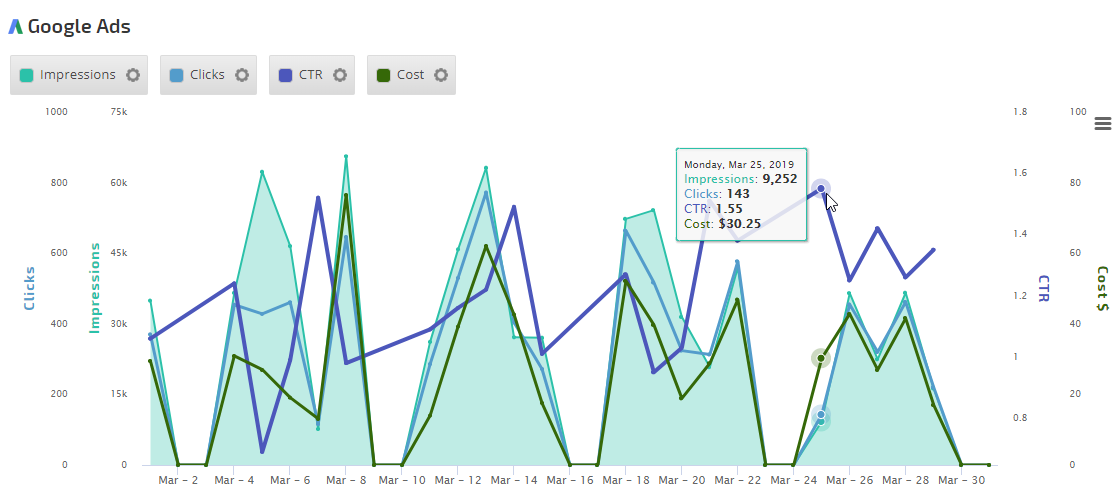Click the light blue Clicks color swatch

point(177,75)
